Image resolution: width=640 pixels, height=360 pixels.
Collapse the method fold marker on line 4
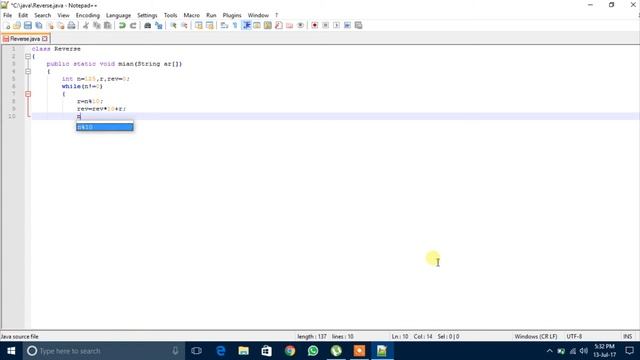28,71
